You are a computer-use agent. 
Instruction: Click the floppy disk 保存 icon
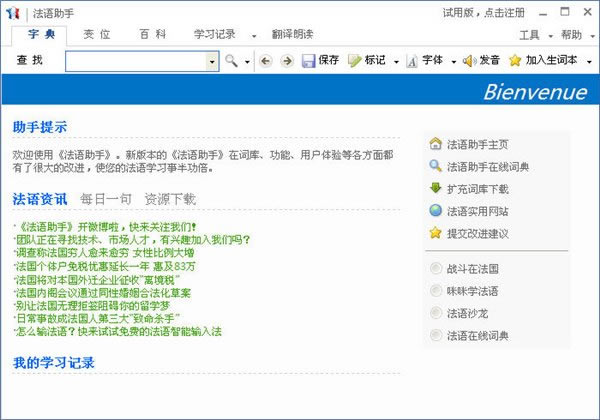coord(308,61)
